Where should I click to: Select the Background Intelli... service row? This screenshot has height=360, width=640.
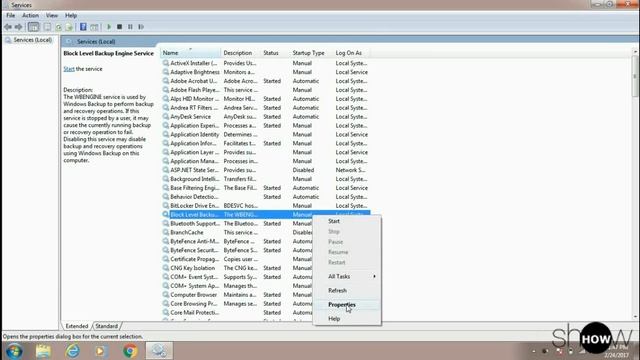(x=265, y=179)
